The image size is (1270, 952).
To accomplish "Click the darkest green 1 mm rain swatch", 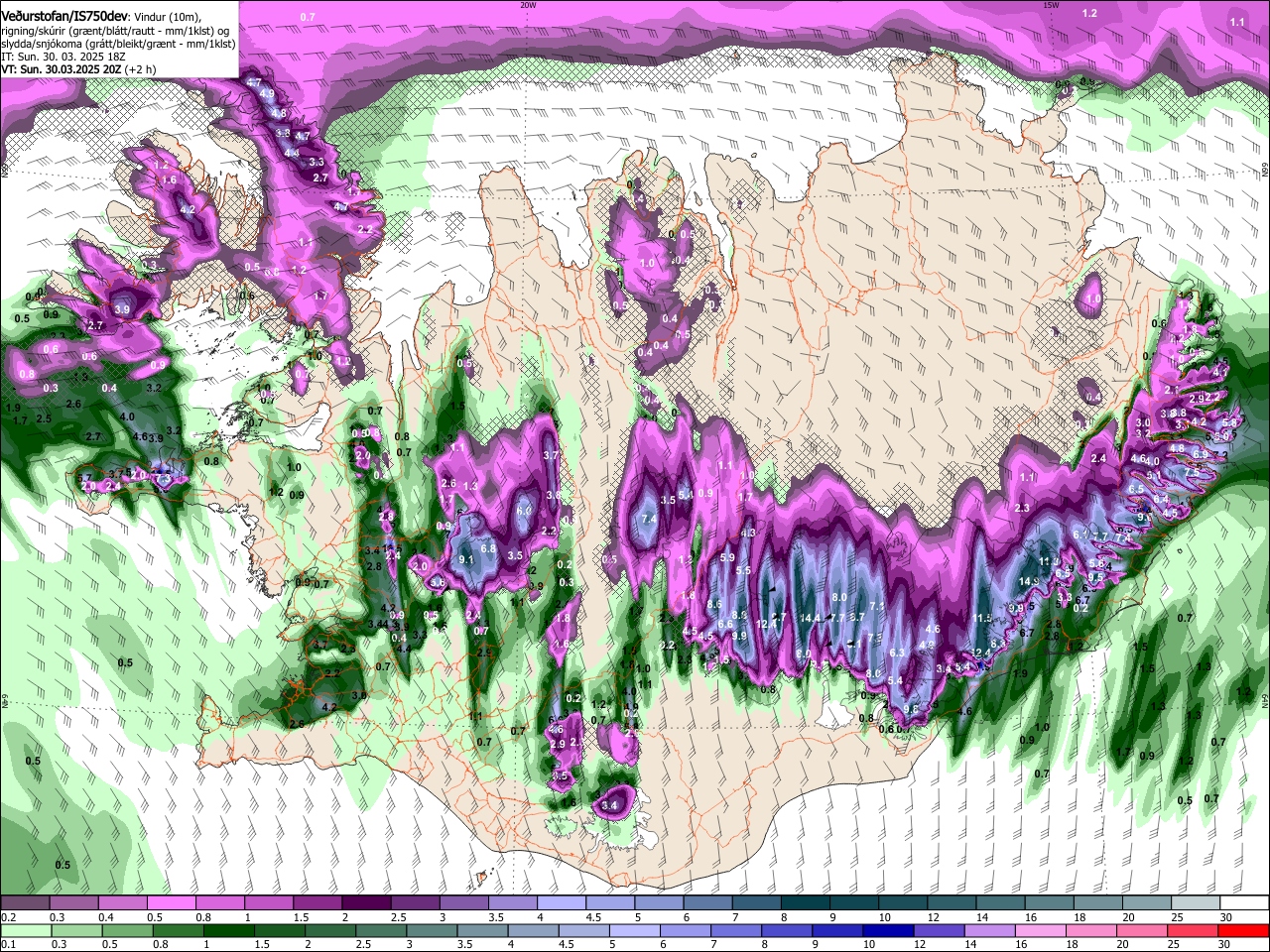I will pos(229,930).
